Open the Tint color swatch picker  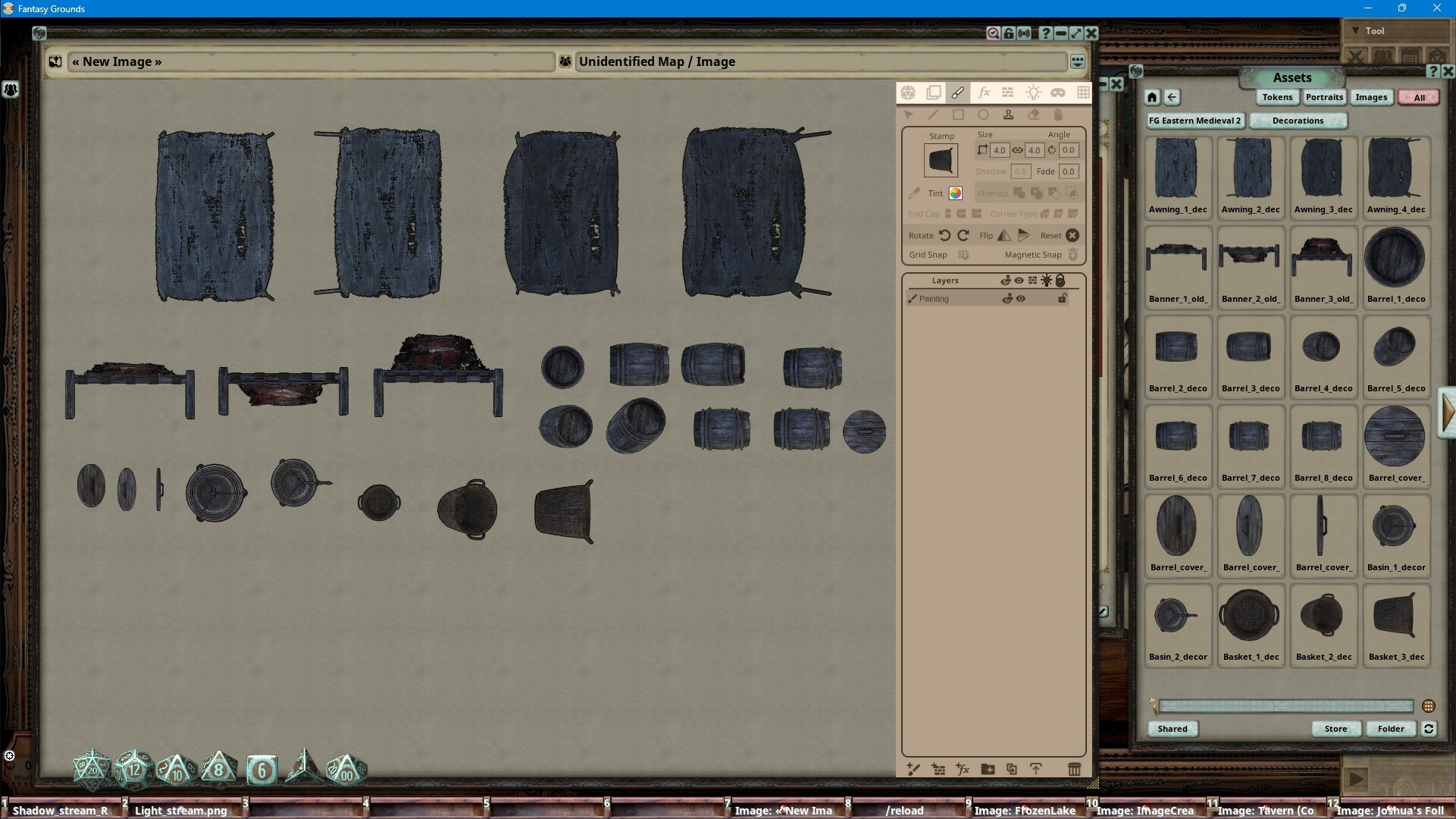point(954,193)
